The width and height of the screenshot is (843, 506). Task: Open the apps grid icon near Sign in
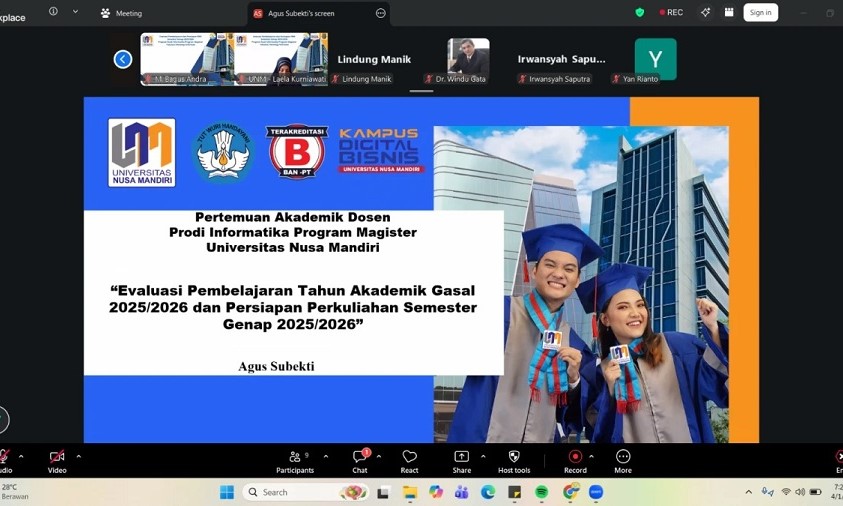click(x=729, y=13)
